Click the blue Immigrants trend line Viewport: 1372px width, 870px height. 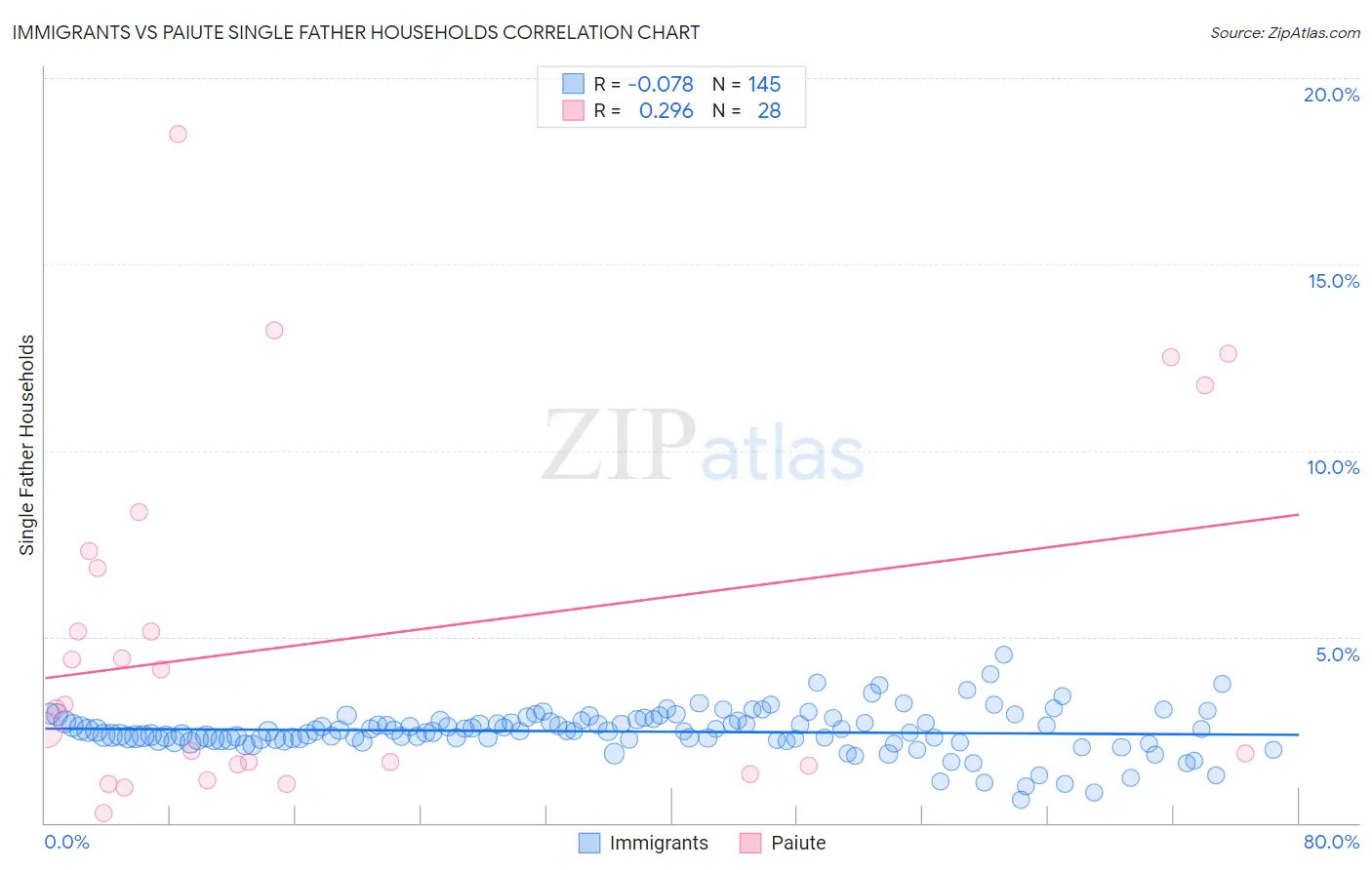[671, 732]
